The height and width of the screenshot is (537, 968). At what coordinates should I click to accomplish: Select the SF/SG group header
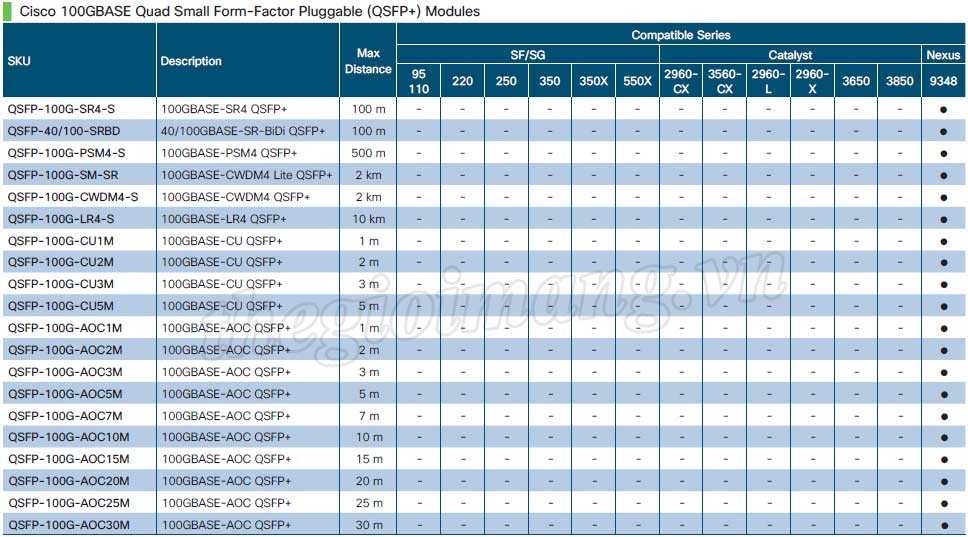(528, 55)
